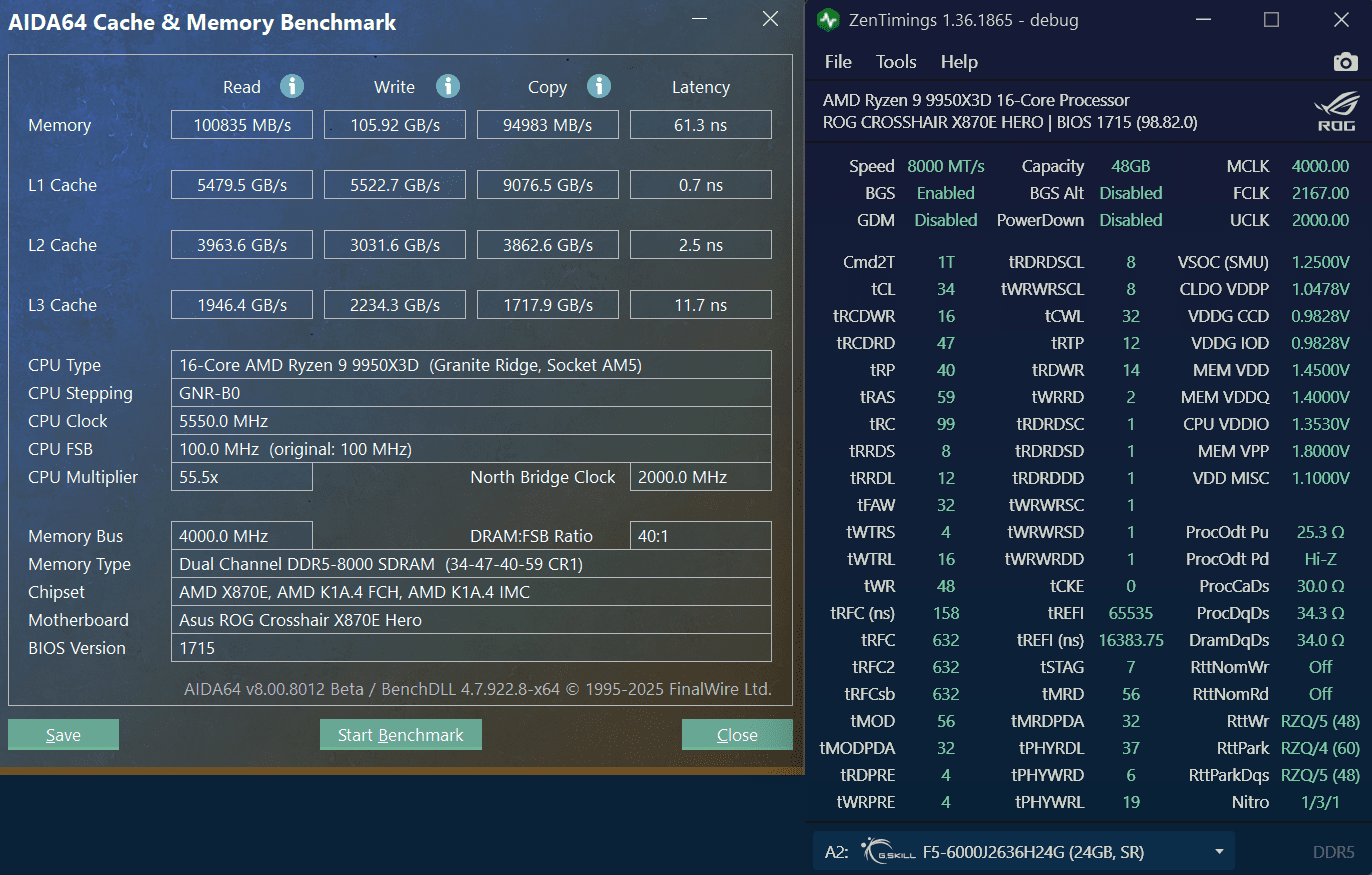The image size is (1372, 875).
Task: Click AMD Ryzen 9 9950X3D processor name
Action: point(976,100)
